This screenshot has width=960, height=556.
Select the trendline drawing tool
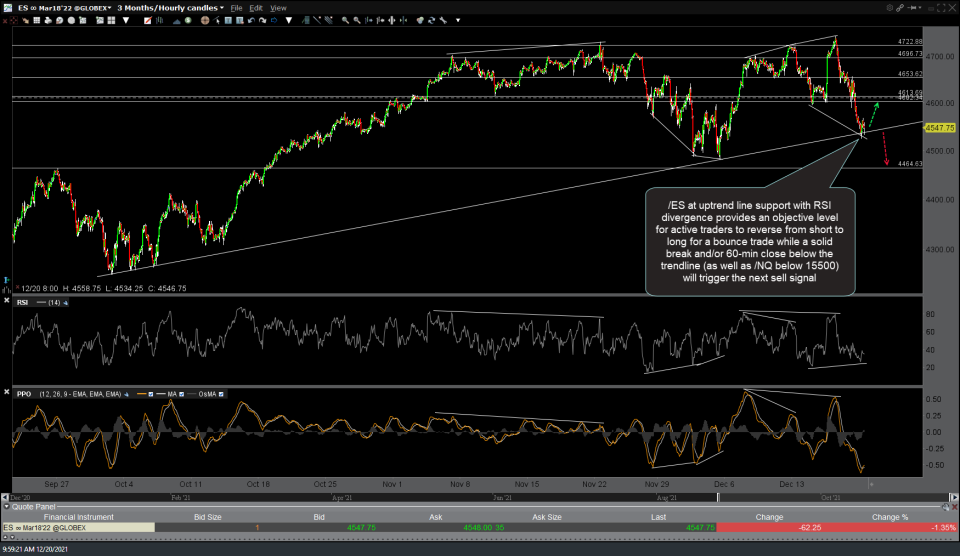click(317, 20)
